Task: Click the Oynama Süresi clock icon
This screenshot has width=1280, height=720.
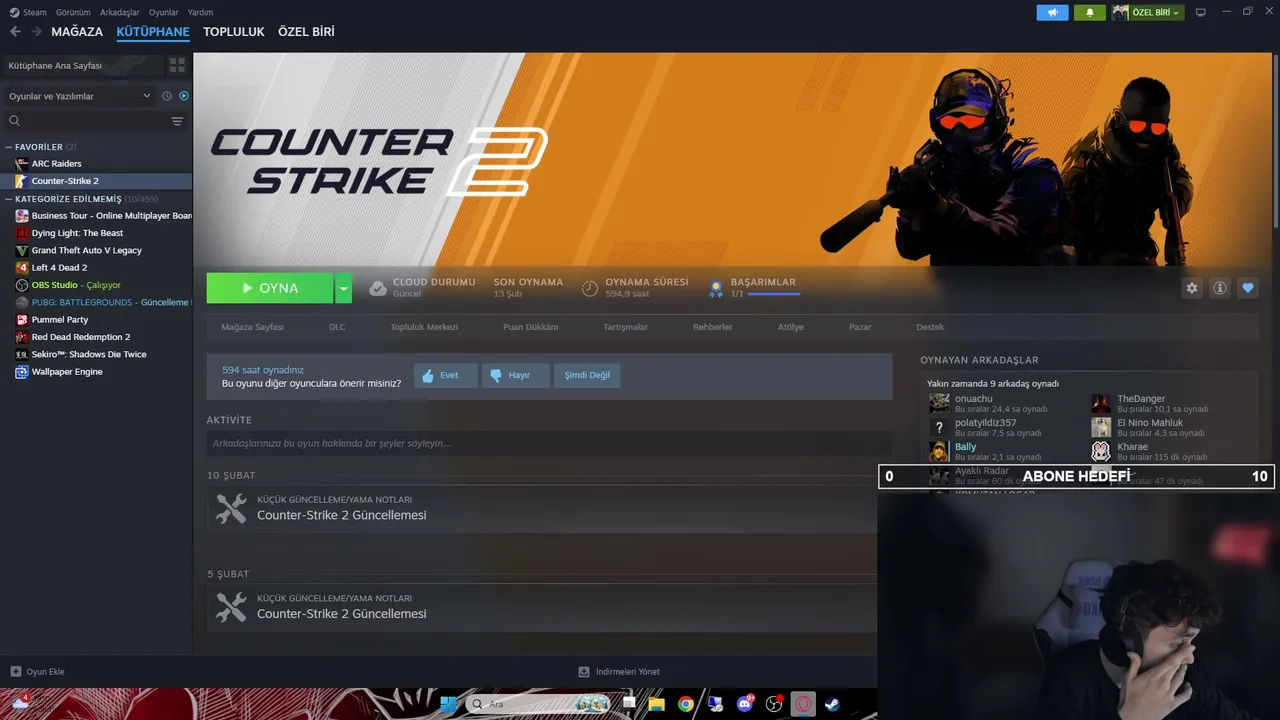Action: 590,288
